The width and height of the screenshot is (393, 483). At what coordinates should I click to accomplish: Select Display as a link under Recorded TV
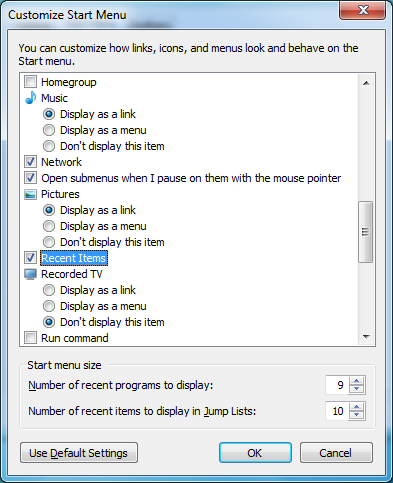click(x=49, y=290)
